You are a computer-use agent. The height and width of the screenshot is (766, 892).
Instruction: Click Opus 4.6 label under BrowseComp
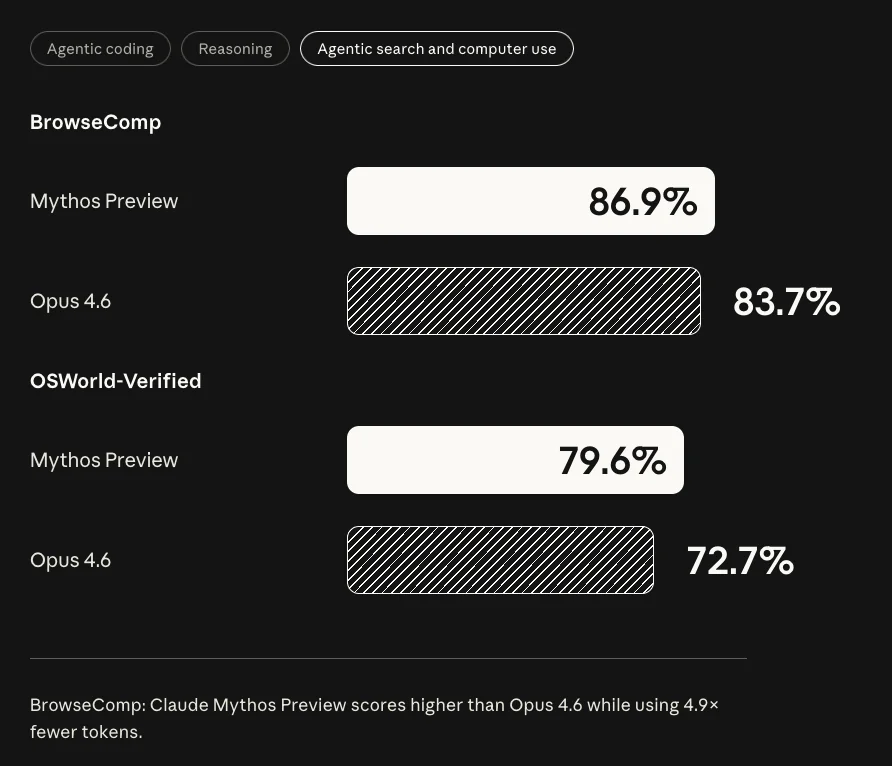[71, 301]
